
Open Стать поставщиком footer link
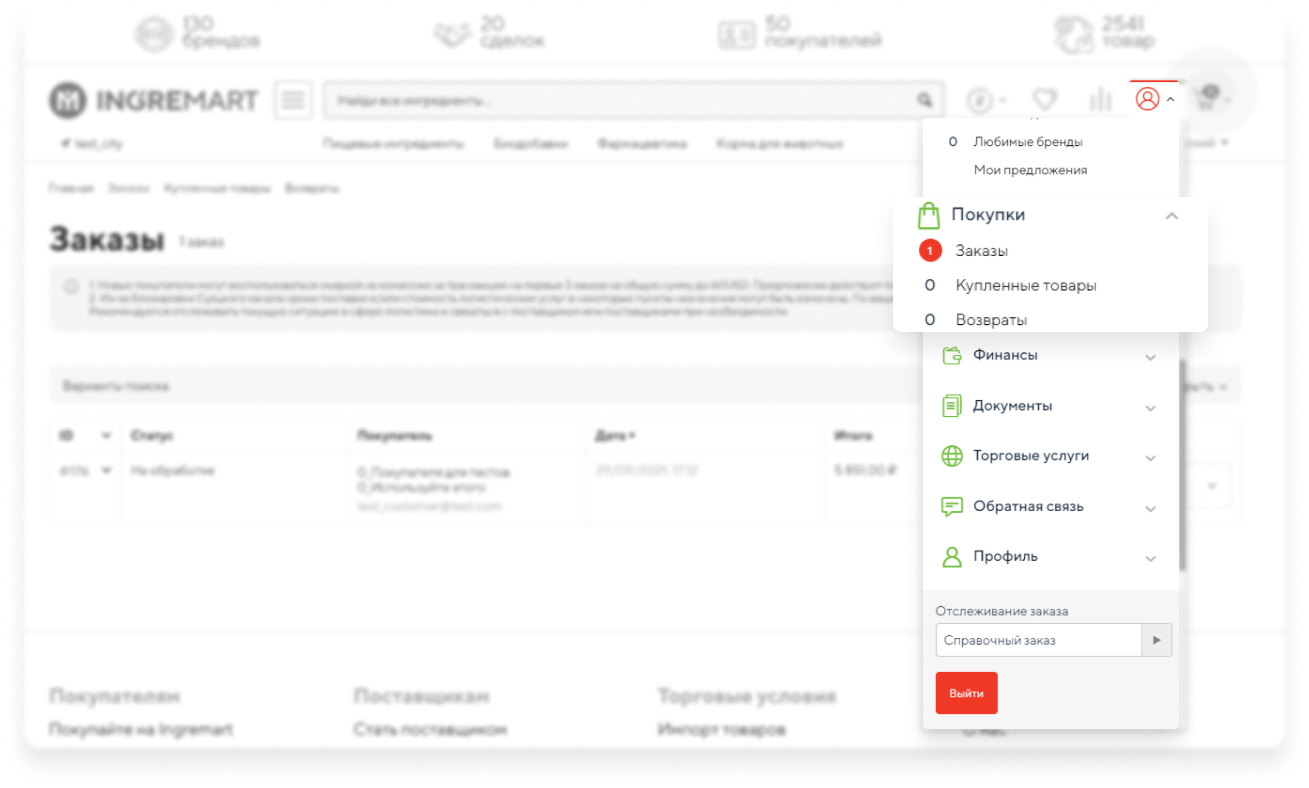(430, 729)
